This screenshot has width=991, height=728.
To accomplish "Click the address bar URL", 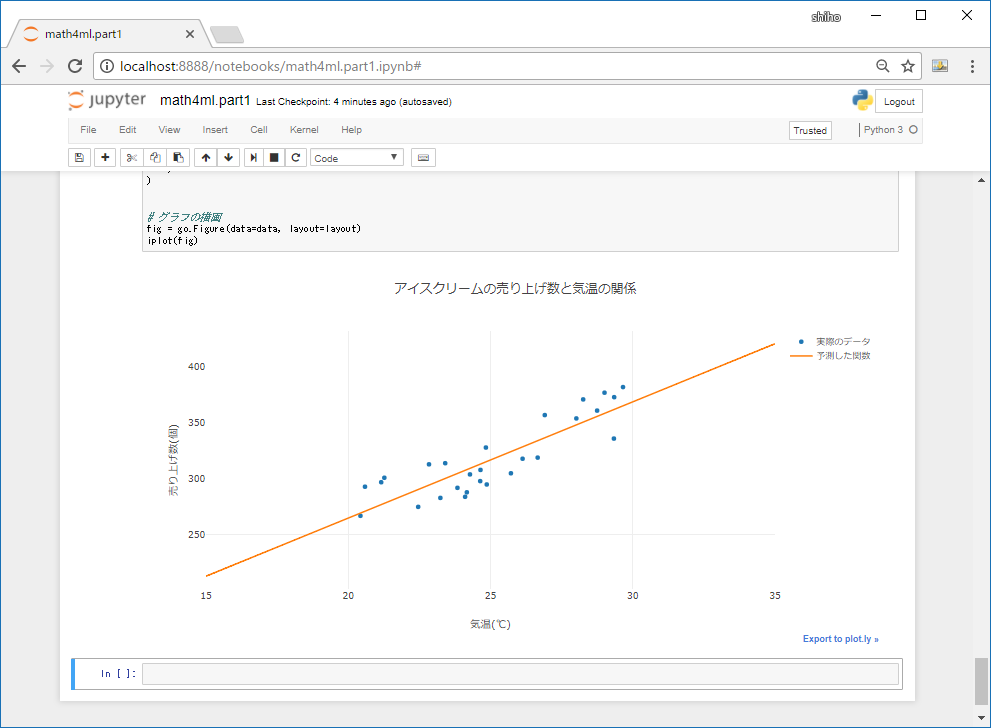I will point(271,66).
